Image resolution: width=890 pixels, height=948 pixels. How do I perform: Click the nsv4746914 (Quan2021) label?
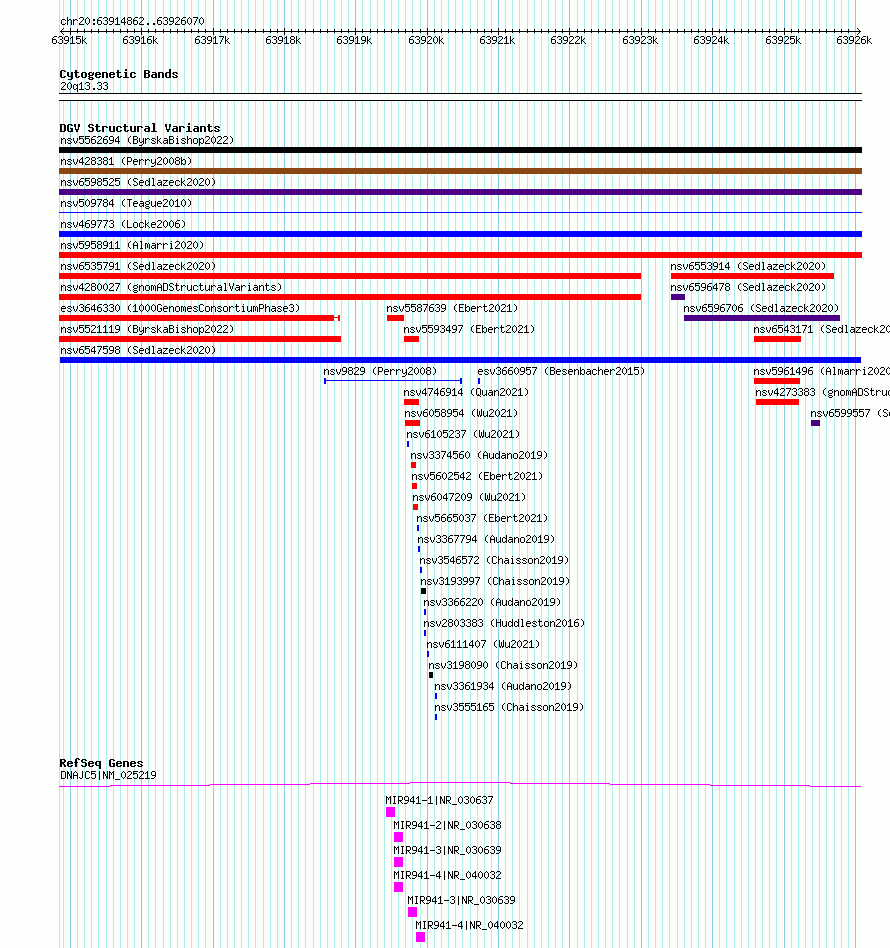[466, 392]
